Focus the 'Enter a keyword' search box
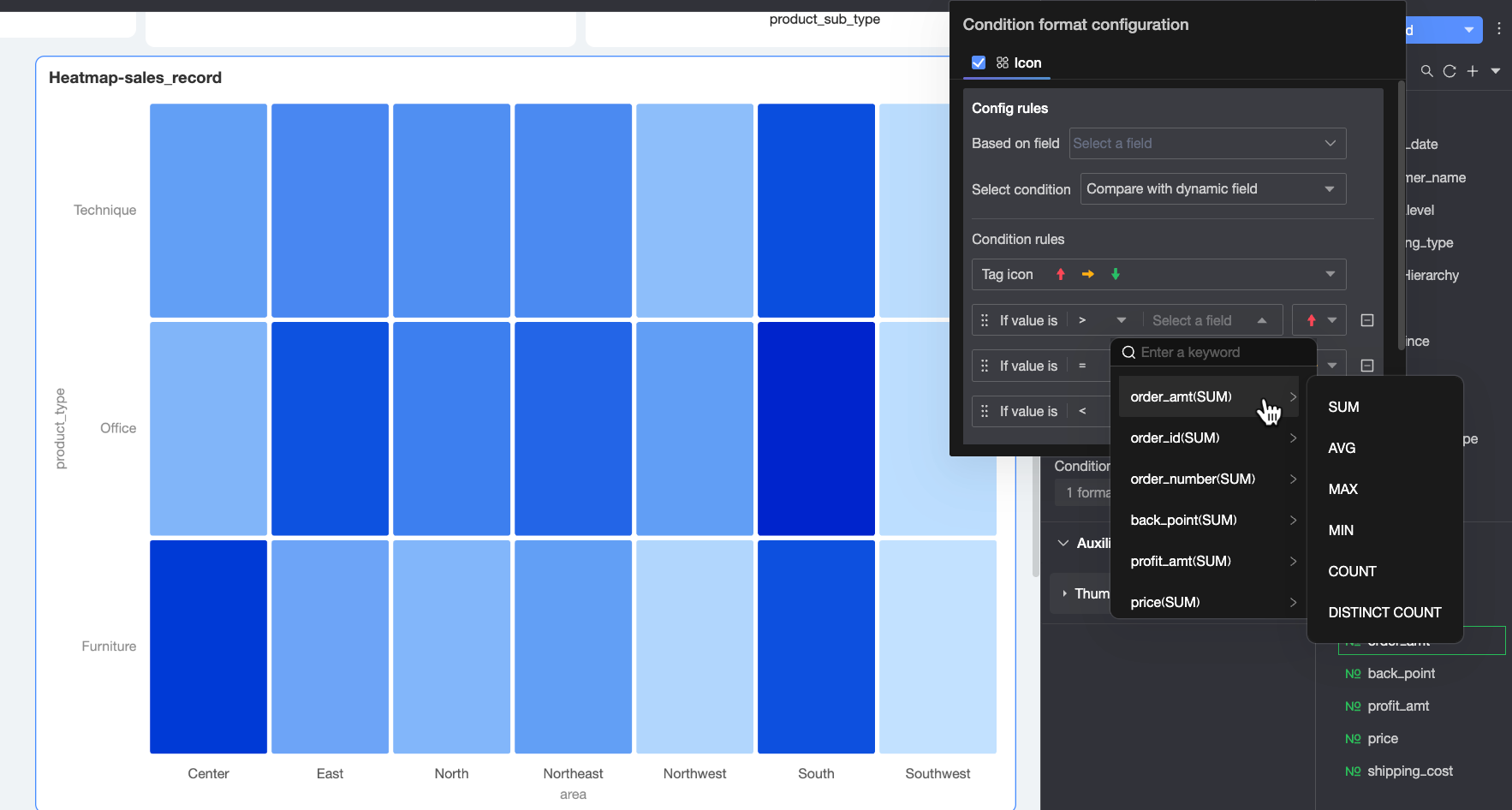 point(1213,352)
